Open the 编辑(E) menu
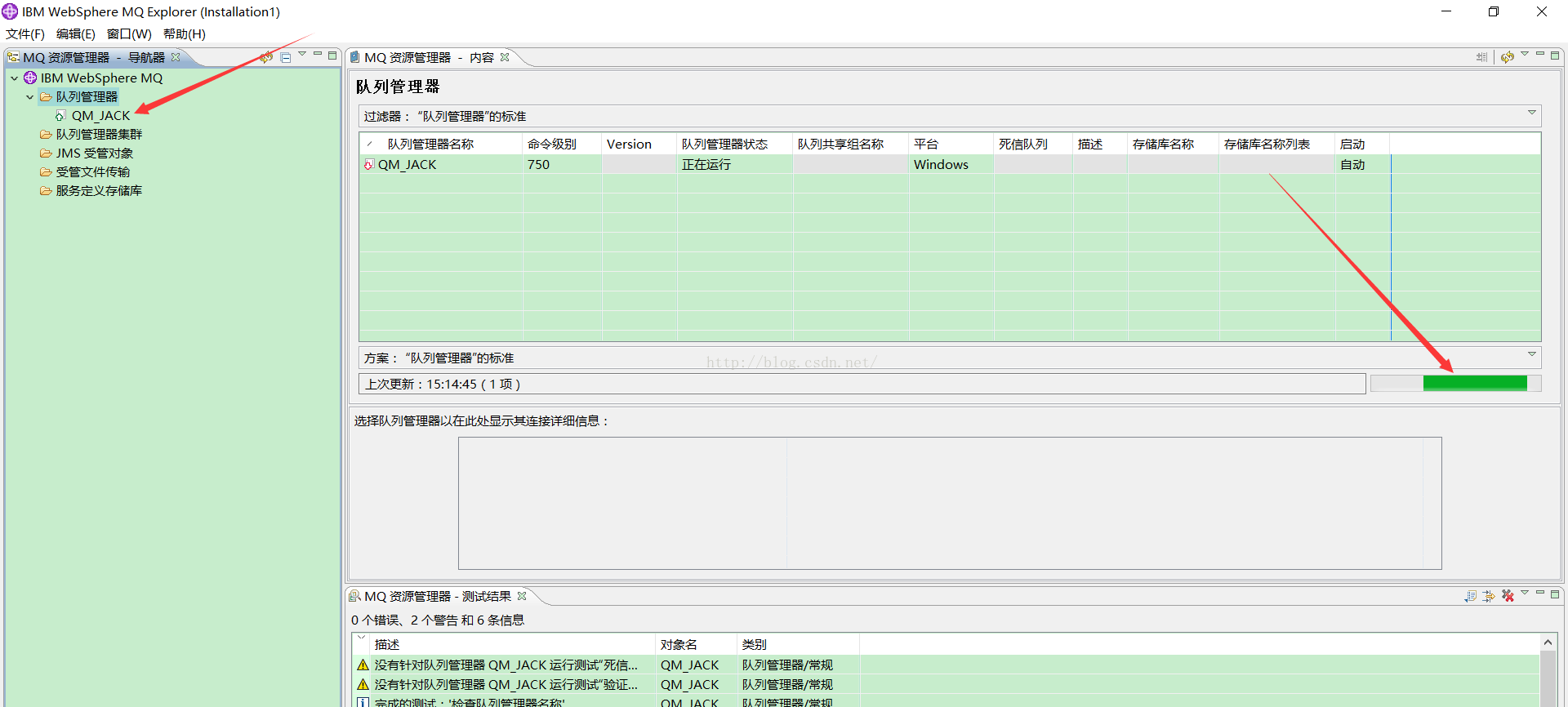The image size is (1568, 707). 76,33
